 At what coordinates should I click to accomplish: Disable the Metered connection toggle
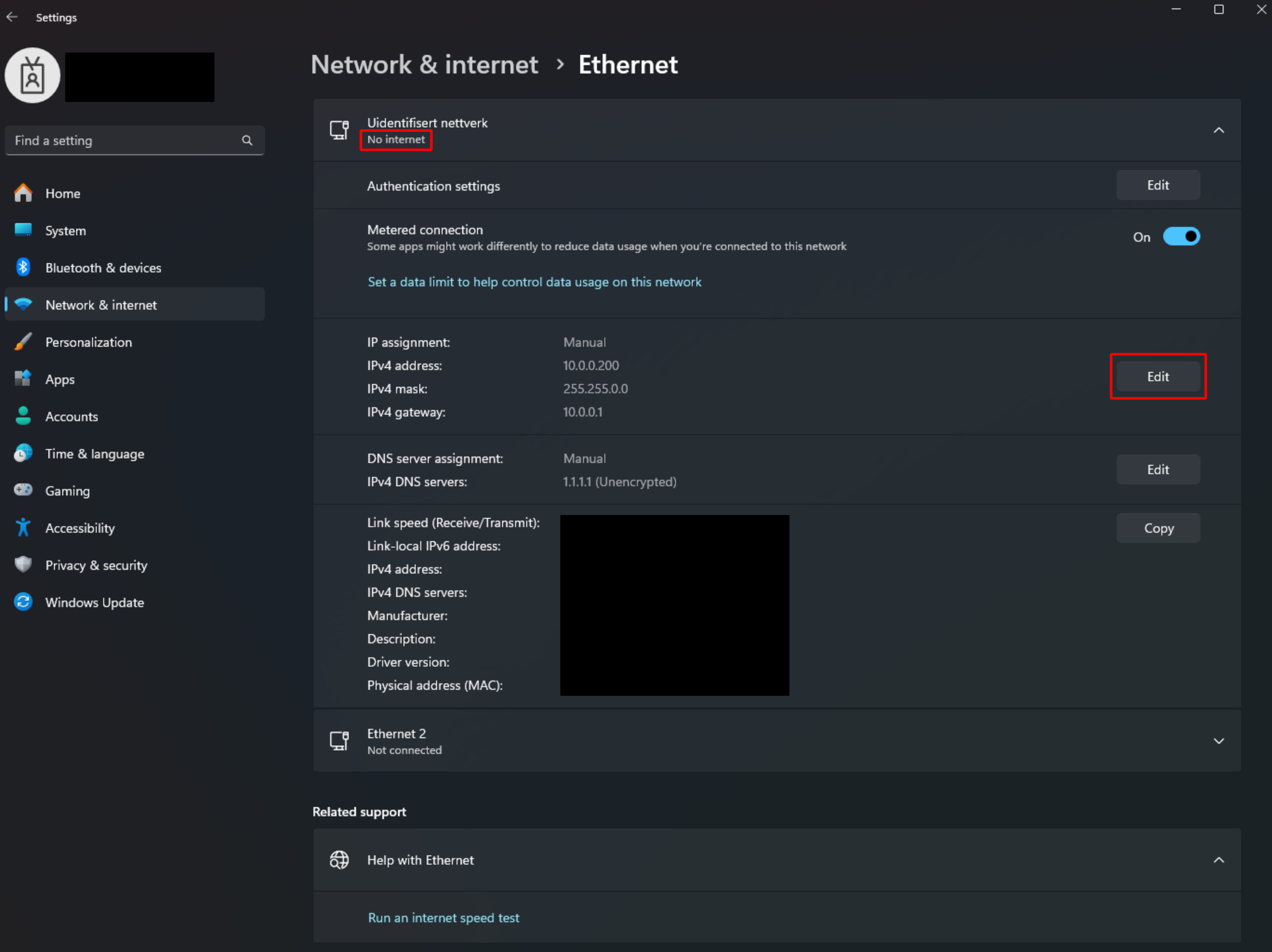click(1182, 236)
